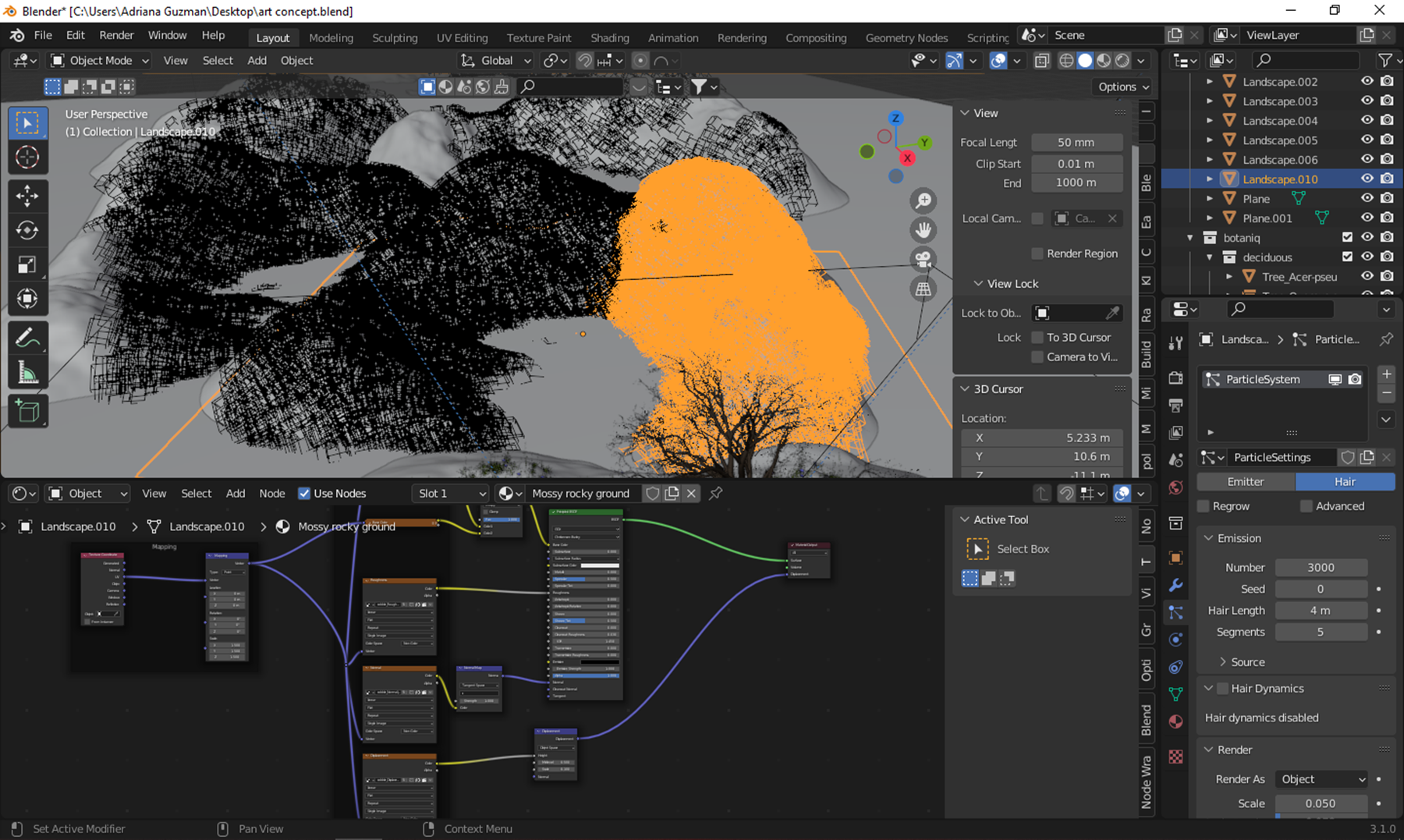
Task: Open the Render As Object dropdown
Action: pyautogui.click(x=1322, y=779)
